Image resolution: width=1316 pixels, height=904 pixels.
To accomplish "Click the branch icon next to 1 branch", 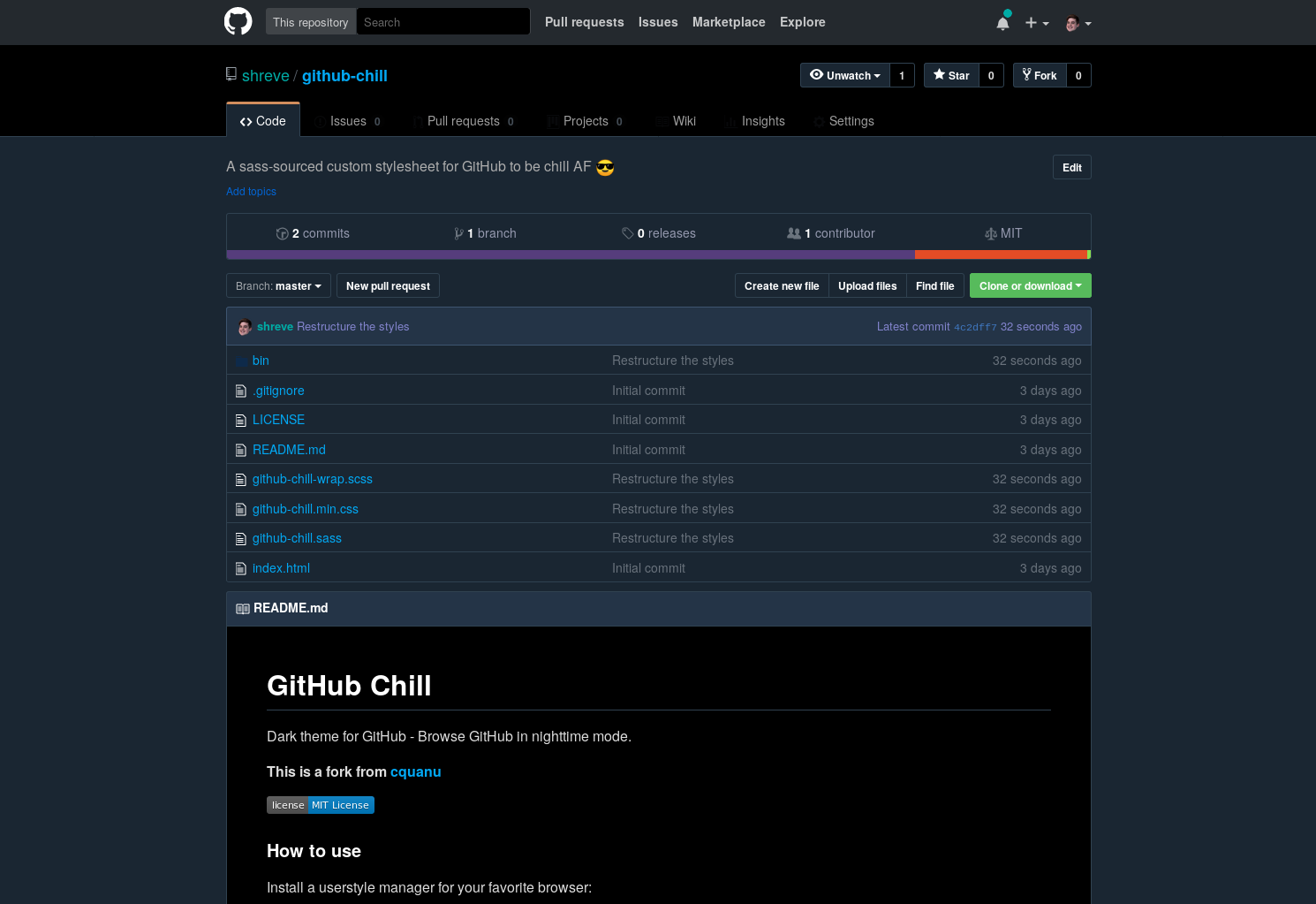I will (x=458, y=233).
